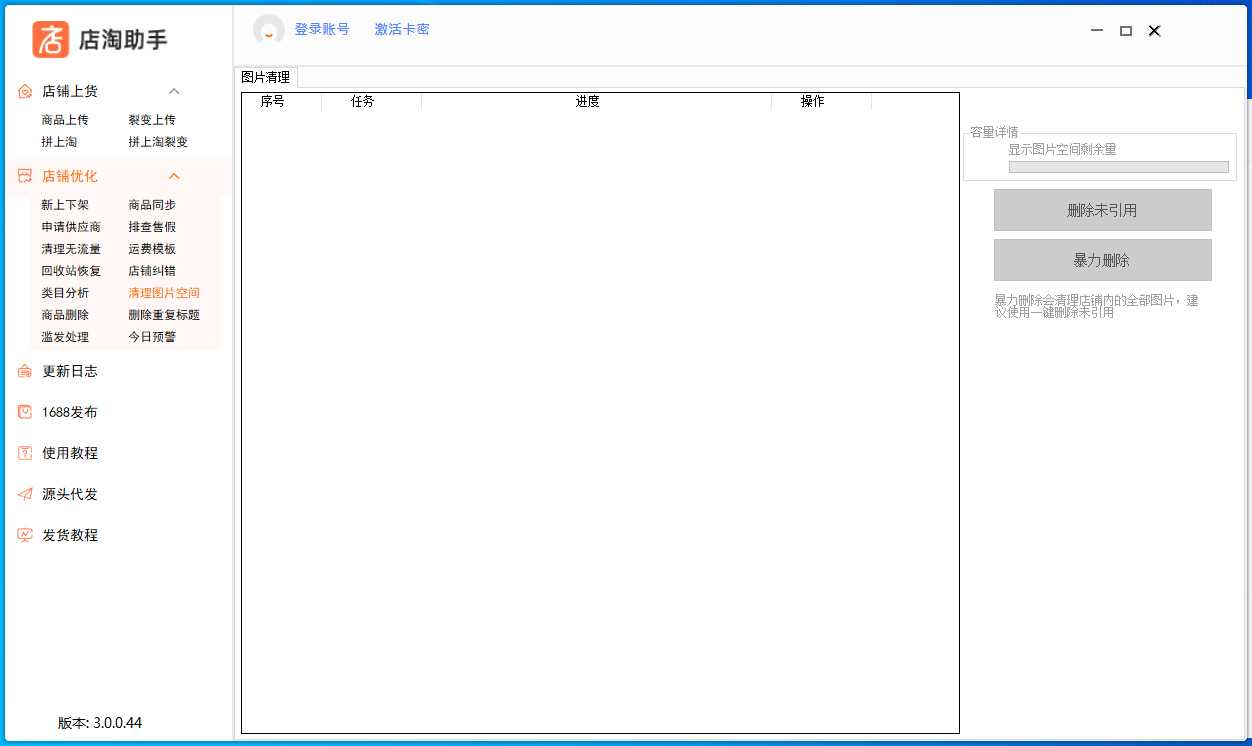This screenshot has width=1252, height=746.
Task: Click the 1688发布 bag icon
Action: tap(26, 413)
